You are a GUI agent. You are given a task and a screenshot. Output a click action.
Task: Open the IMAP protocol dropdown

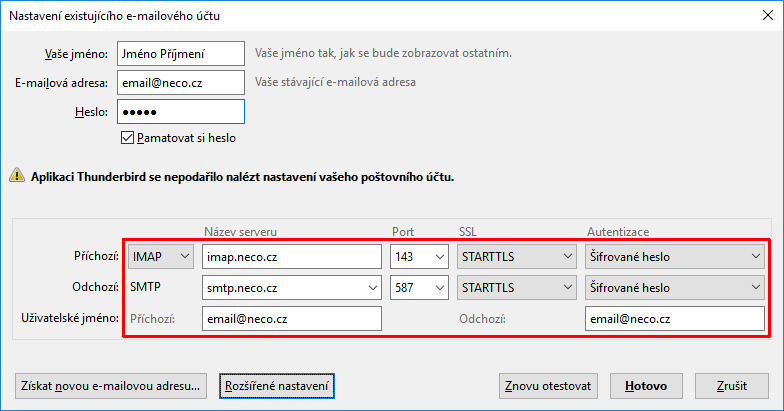pos(161,257)
